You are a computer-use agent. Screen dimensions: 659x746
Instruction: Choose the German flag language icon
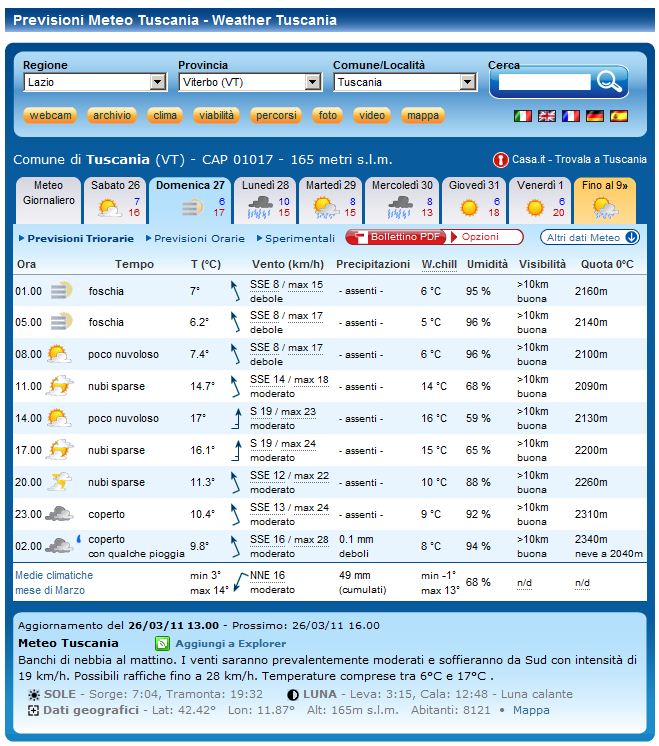click(x=595, y=116)
